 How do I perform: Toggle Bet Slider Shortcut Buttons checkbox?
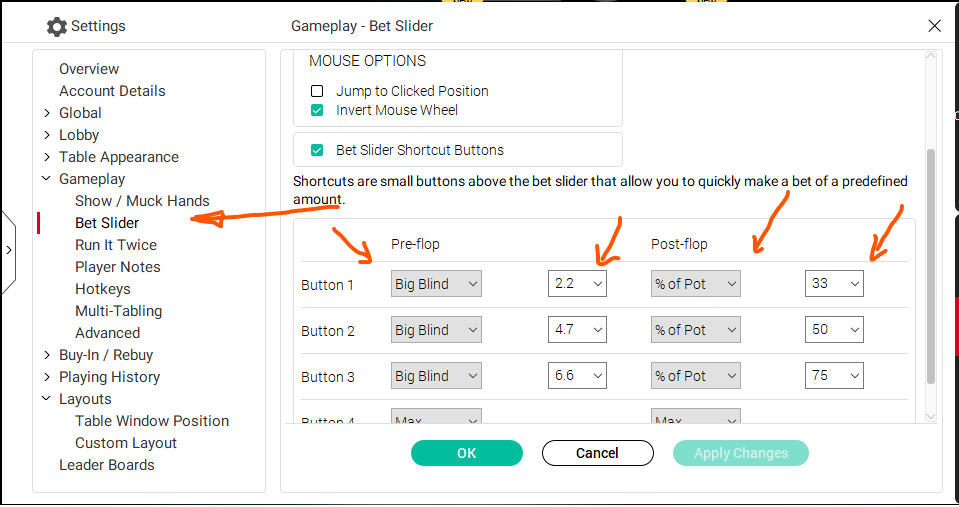pos(317,150)
